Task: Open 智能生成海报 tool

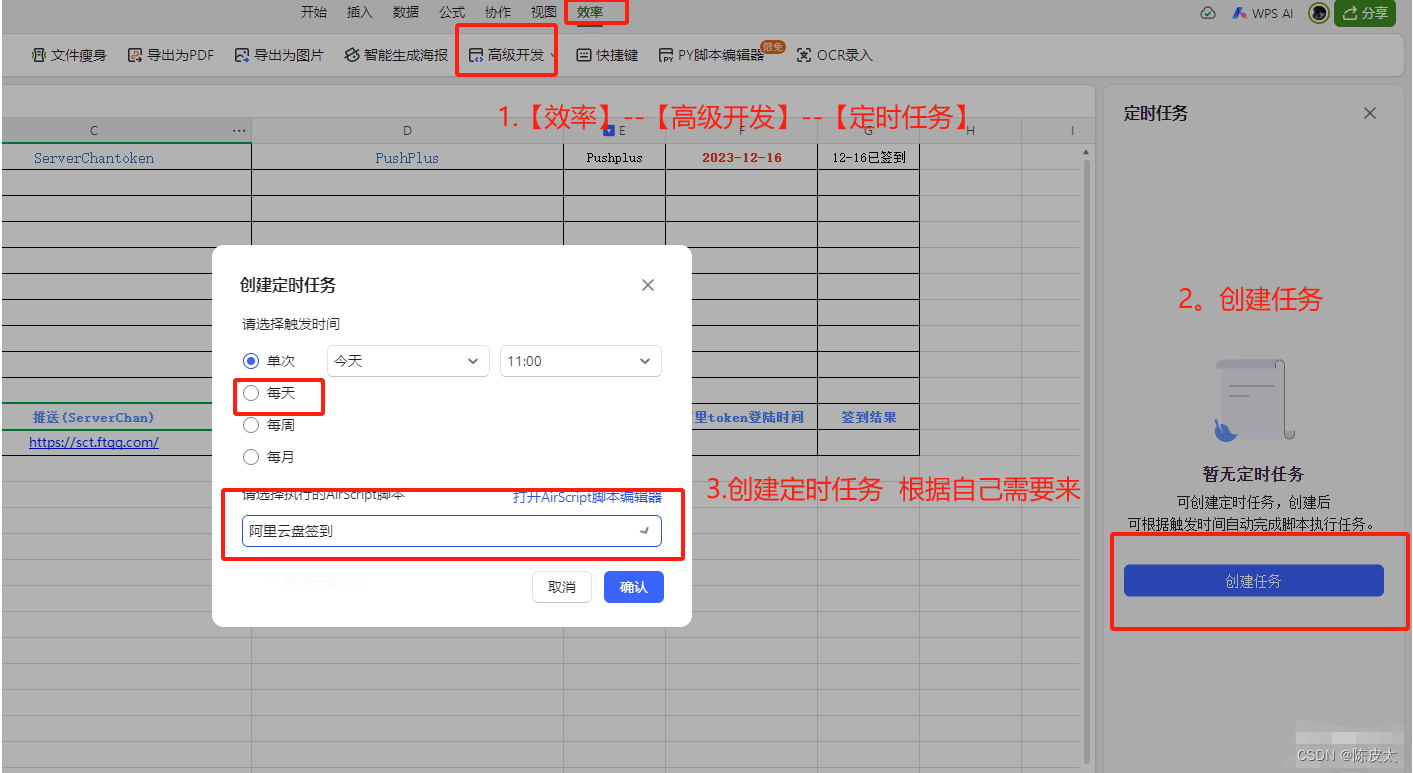Action: (396, 56)
